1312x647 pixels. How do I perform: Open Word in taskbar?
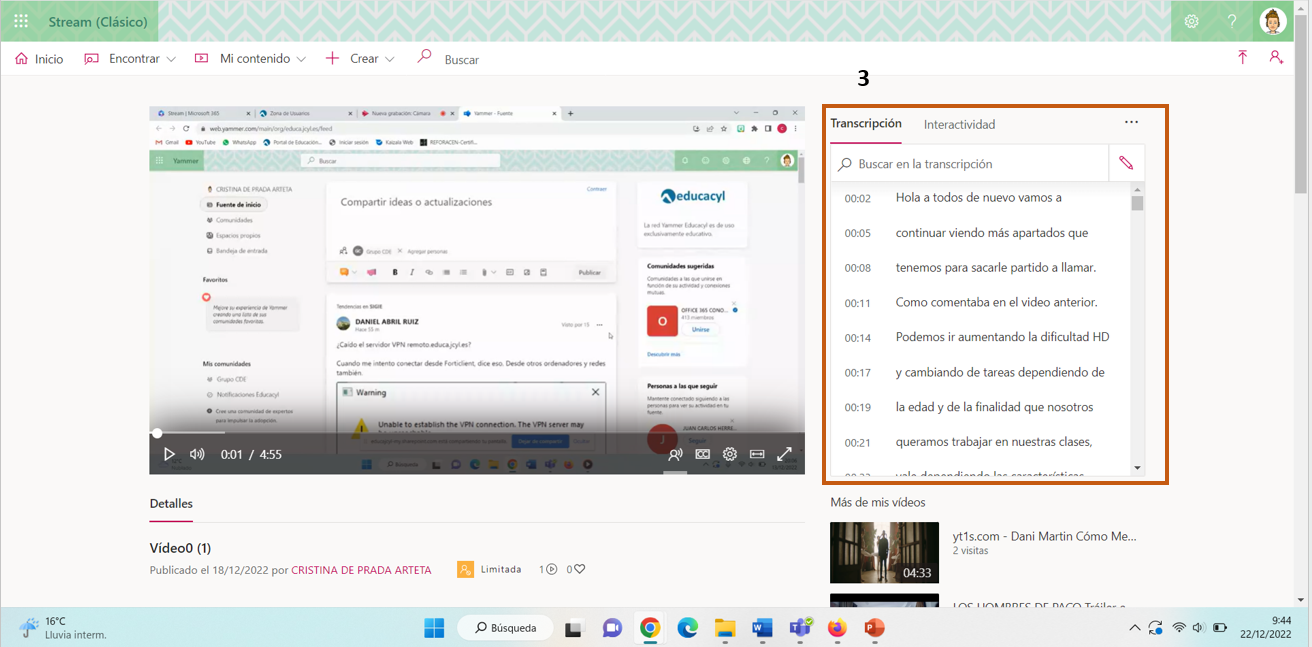click(x=762, y=628)
